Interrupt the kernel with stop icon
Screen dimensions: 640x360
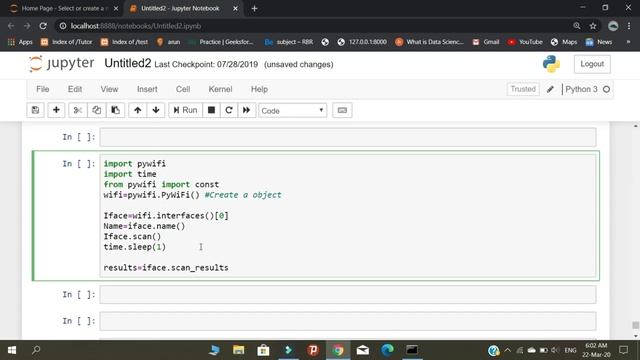pos(211,110)
